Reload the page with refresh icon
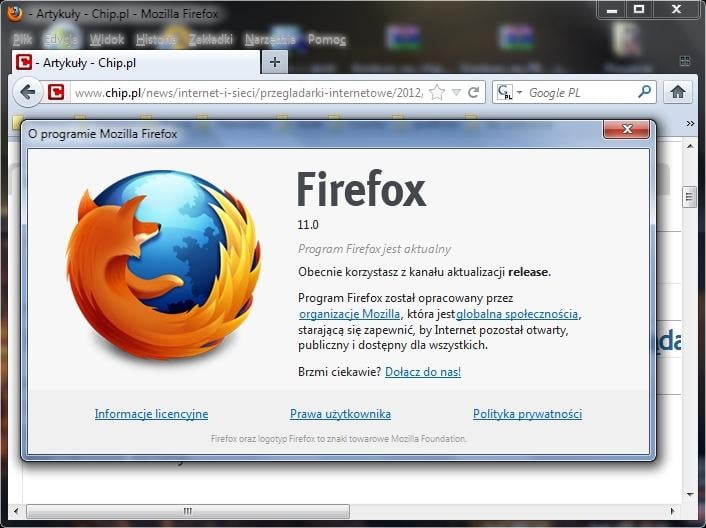Viewport: 706px width, 528px height. coord(473,92)
